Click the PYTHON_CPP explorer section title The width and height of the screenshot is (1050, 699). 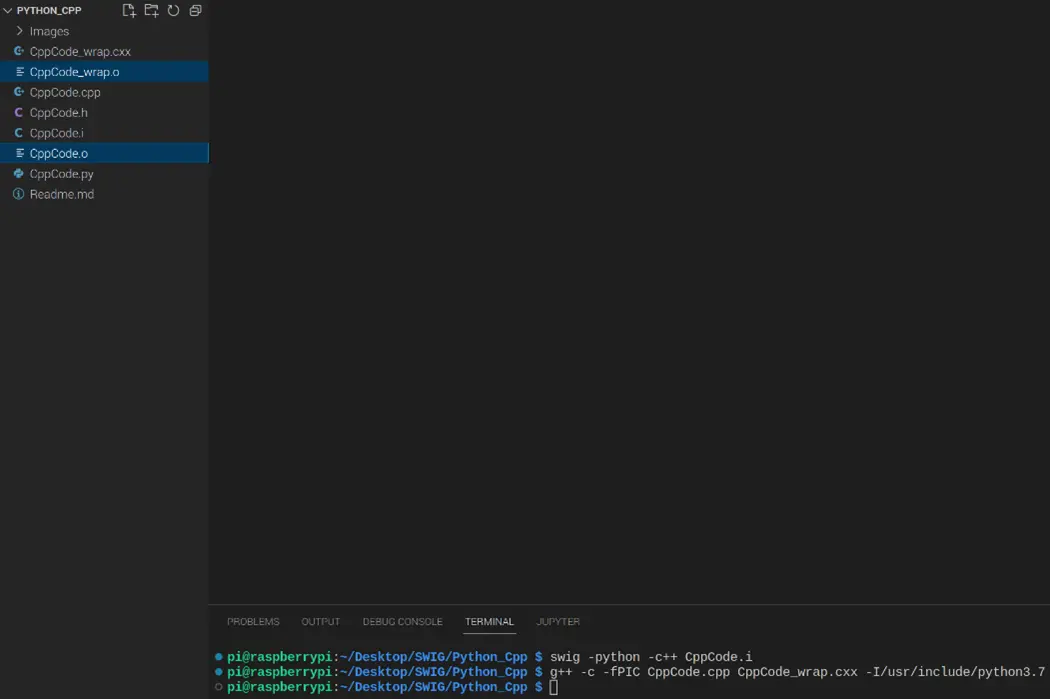[49, 11]
